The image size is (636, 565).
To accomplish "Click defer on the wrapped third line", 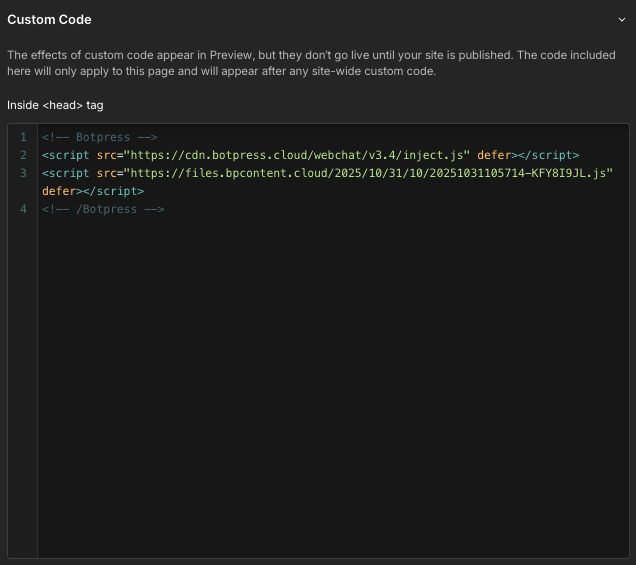I will [x=59, y=191].
